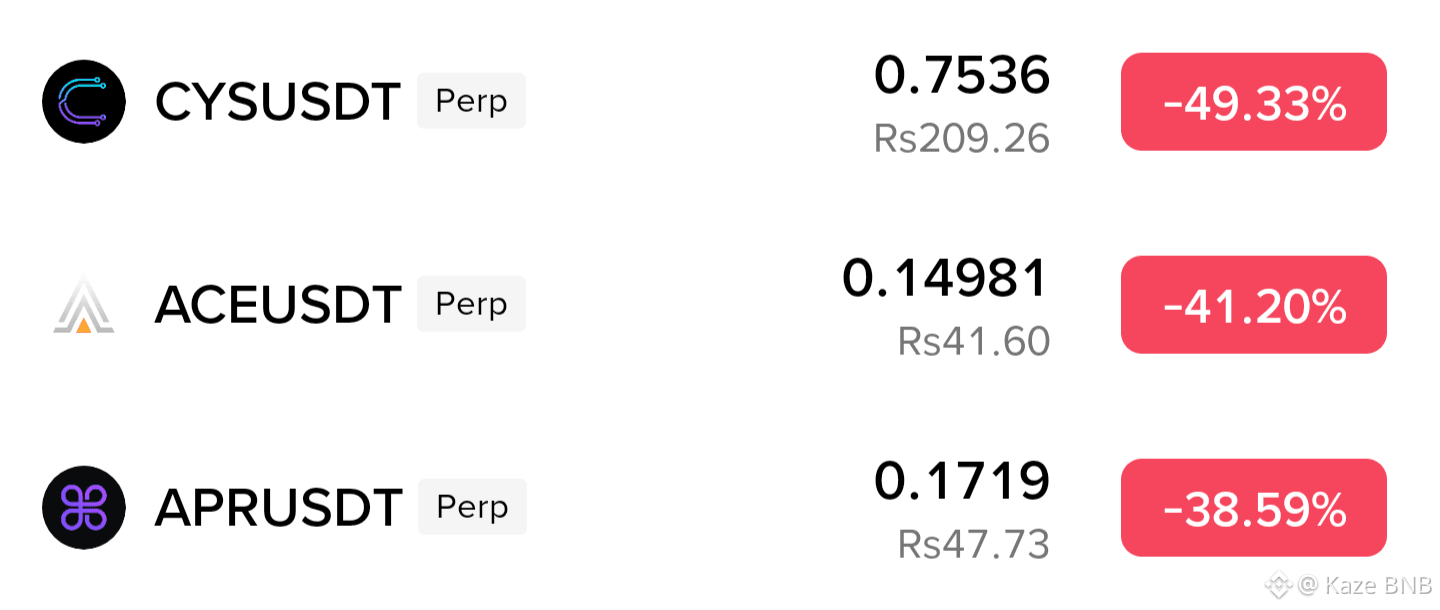Click the Kaze BNB watermark text
The width and height of the screenshot is (1440, 610).
coord(1378,584)
